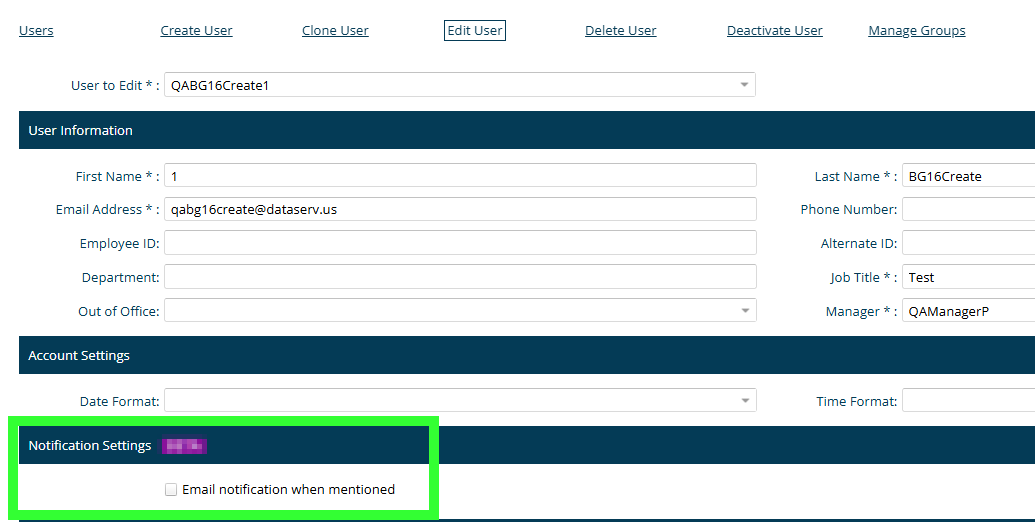Expand the User to Edit dropdown
1035x522 pixels.
click(x=460, y=85)
